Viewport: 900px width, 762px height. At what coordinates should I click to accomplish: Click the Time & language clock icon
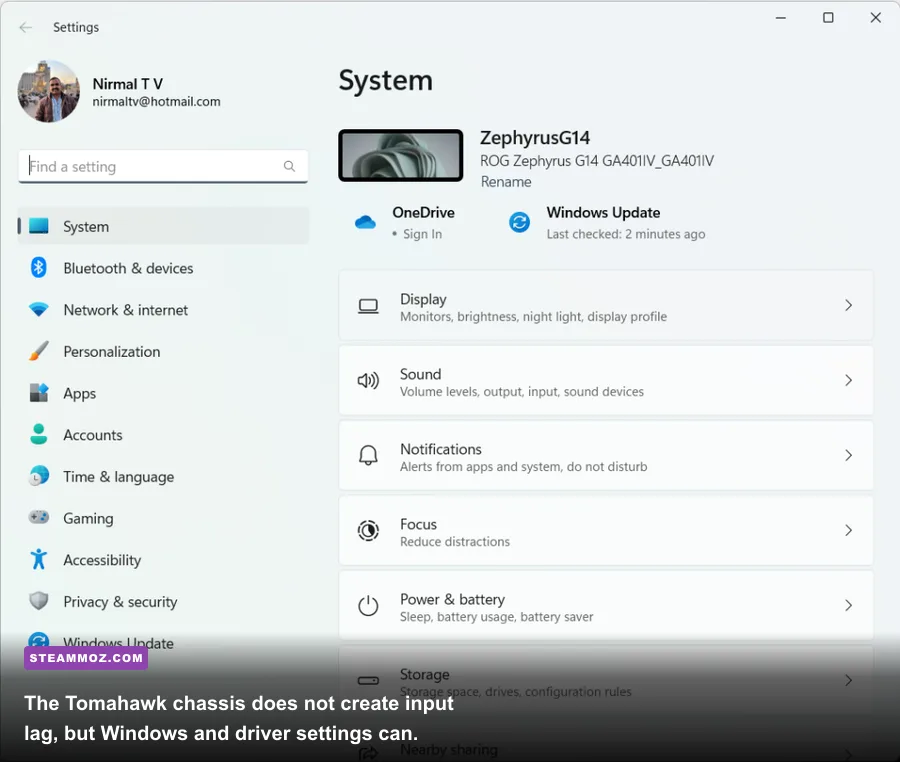click(x=39, y=476)
